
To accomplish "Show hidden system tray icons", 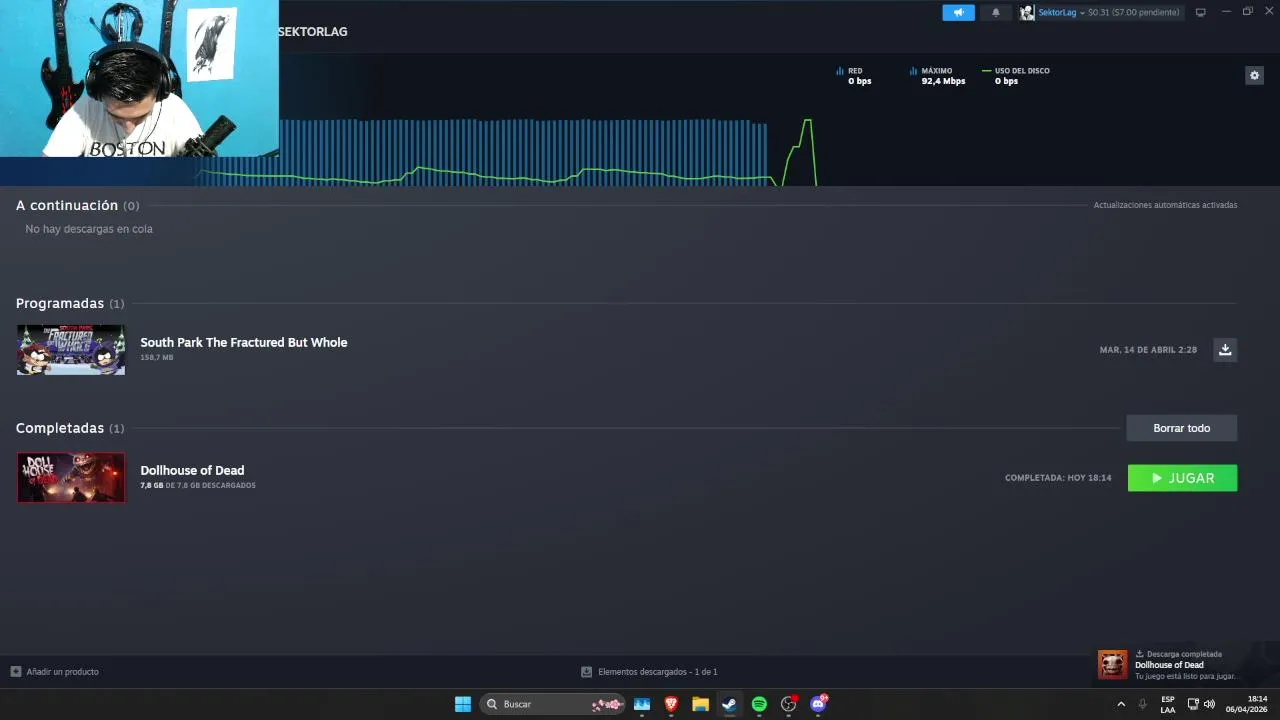I will pos(1121,704).
